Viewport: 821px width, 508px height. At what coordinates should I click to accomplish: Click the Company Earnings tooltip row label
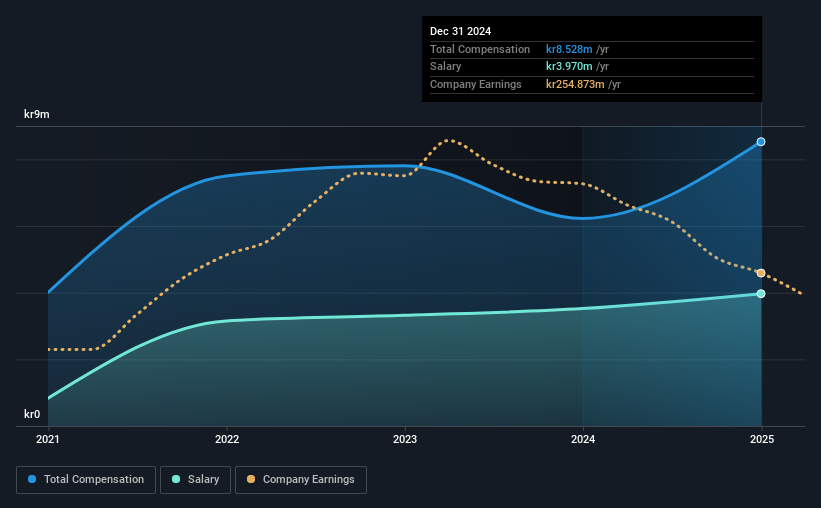click(475, 84)
